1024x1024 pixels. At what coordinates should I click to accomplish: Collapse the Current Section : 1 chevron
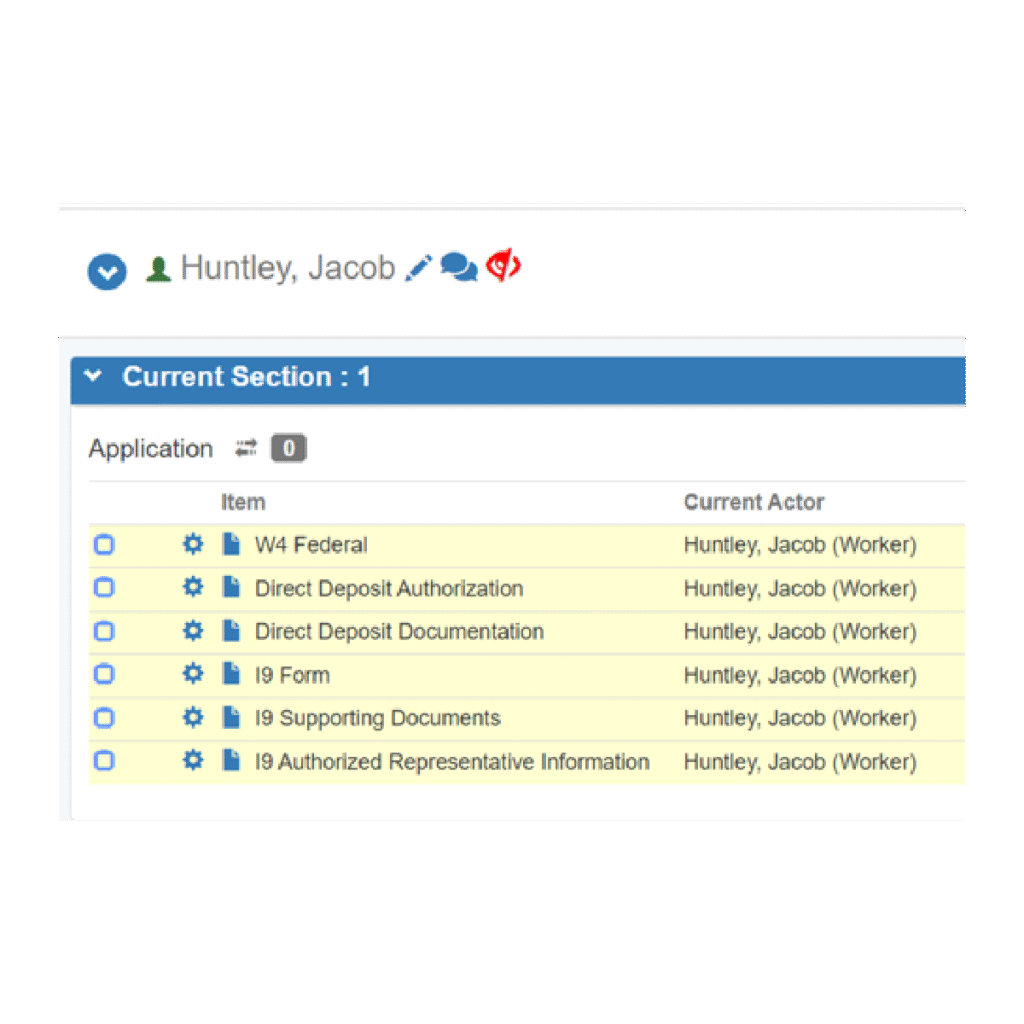tap(94, 376)
